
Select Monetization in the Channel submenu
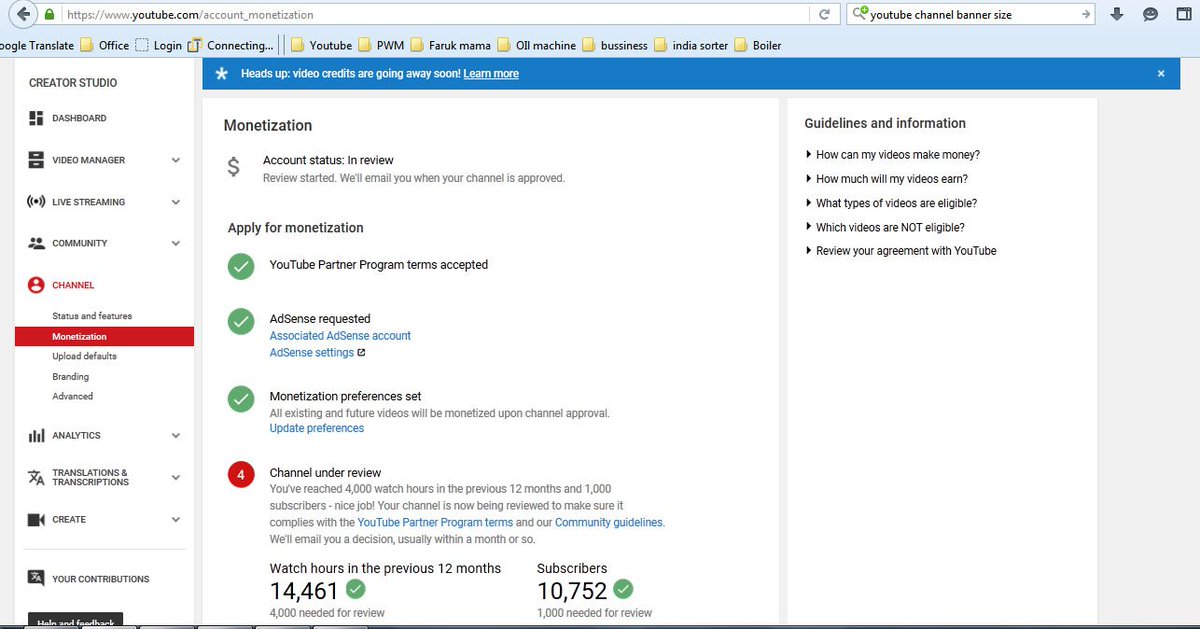[104, 337]
